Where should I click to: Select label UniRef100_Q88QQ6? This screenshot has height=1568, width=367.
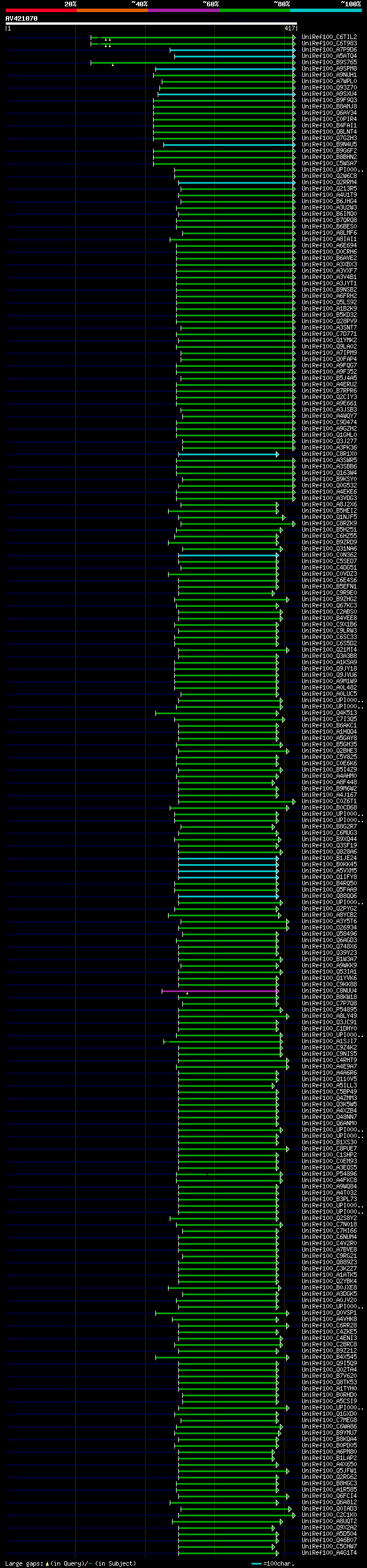tap(329, 896)
